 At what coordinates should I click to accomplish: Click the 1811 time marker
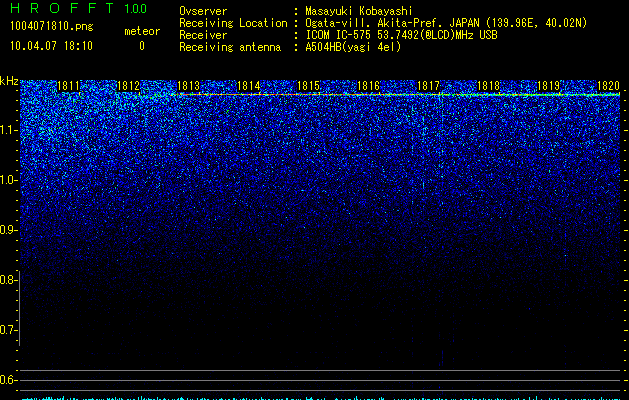point(68,86)
